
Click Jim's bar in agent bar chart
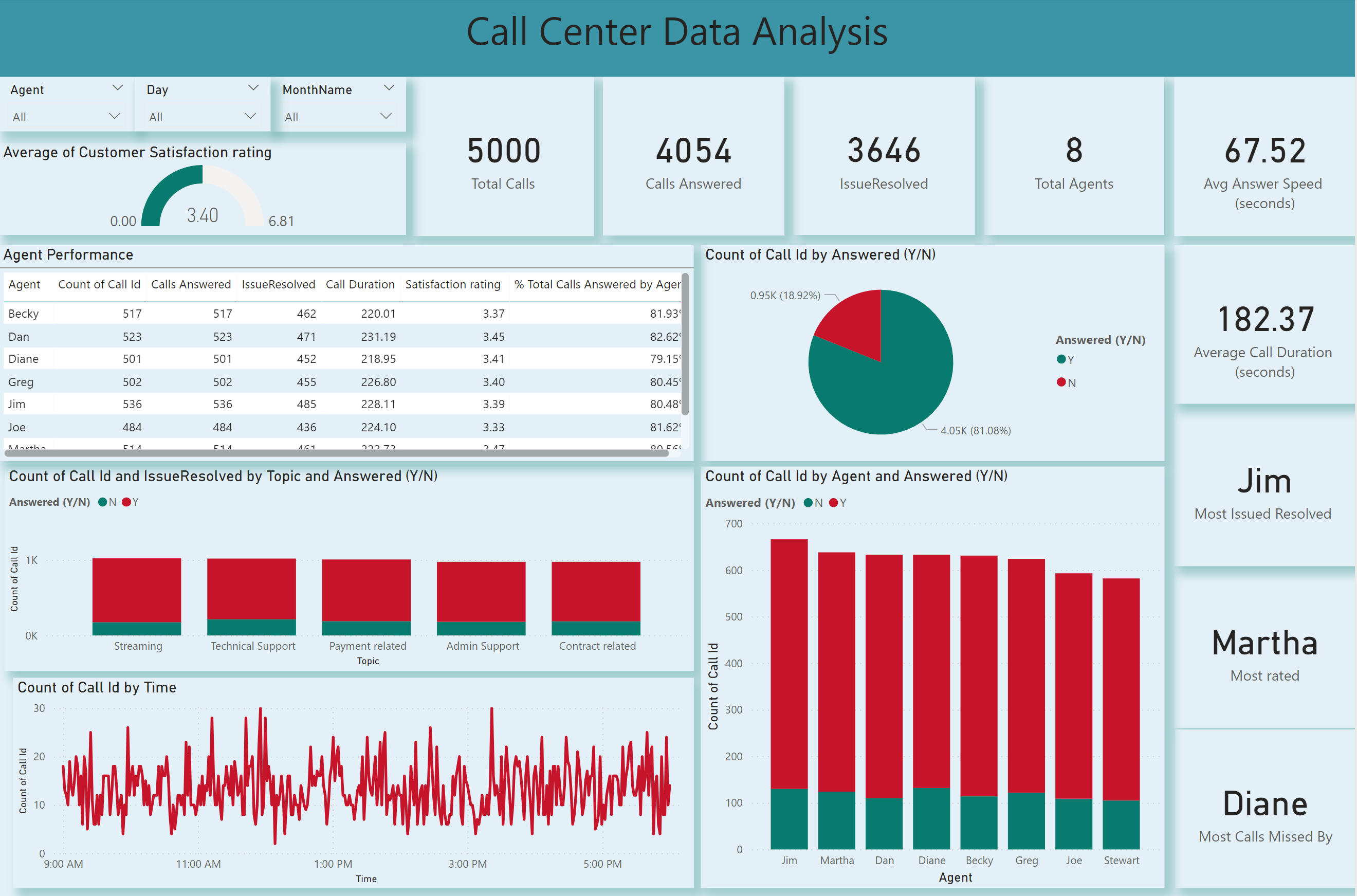(789, 686)
